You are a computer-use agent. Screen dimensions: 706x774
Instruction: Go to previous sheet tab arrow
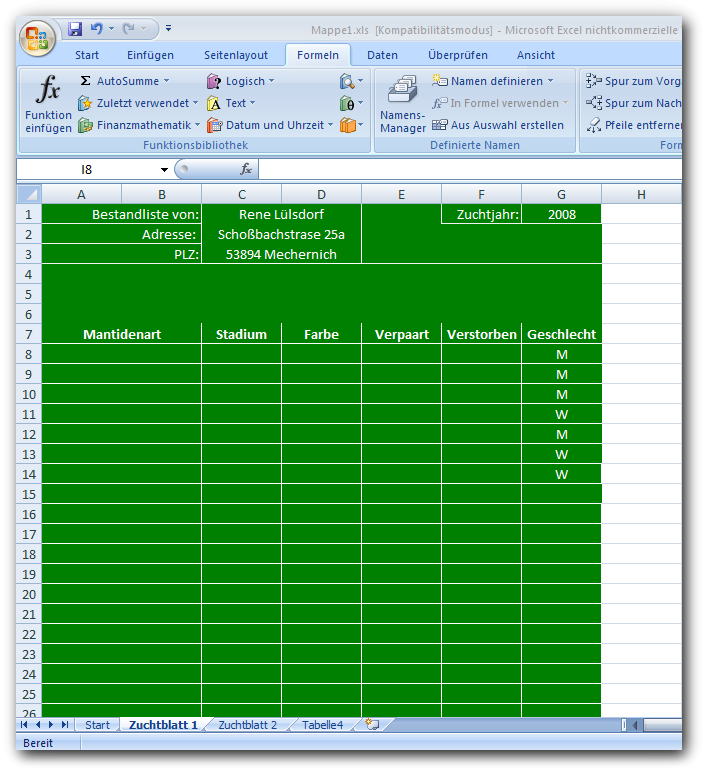pos(38,725)
